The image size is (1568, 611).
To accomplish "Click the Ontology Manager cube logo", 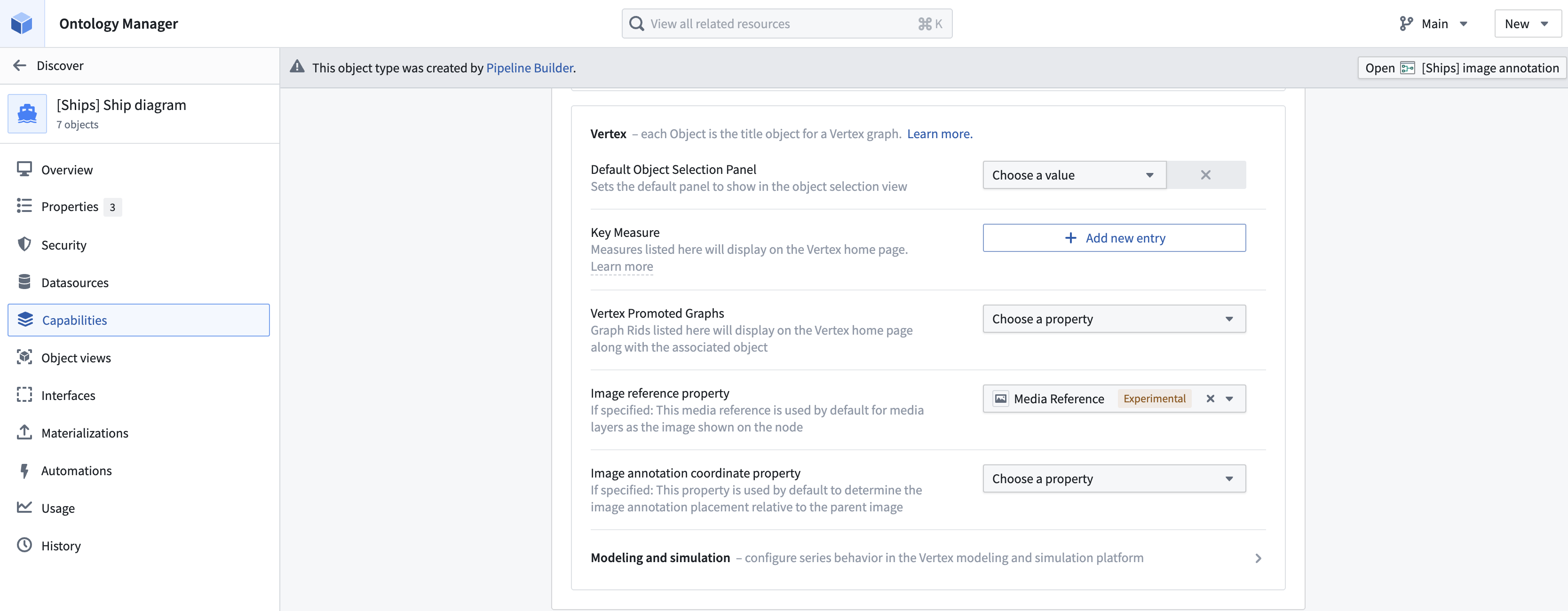I will 22,23.
